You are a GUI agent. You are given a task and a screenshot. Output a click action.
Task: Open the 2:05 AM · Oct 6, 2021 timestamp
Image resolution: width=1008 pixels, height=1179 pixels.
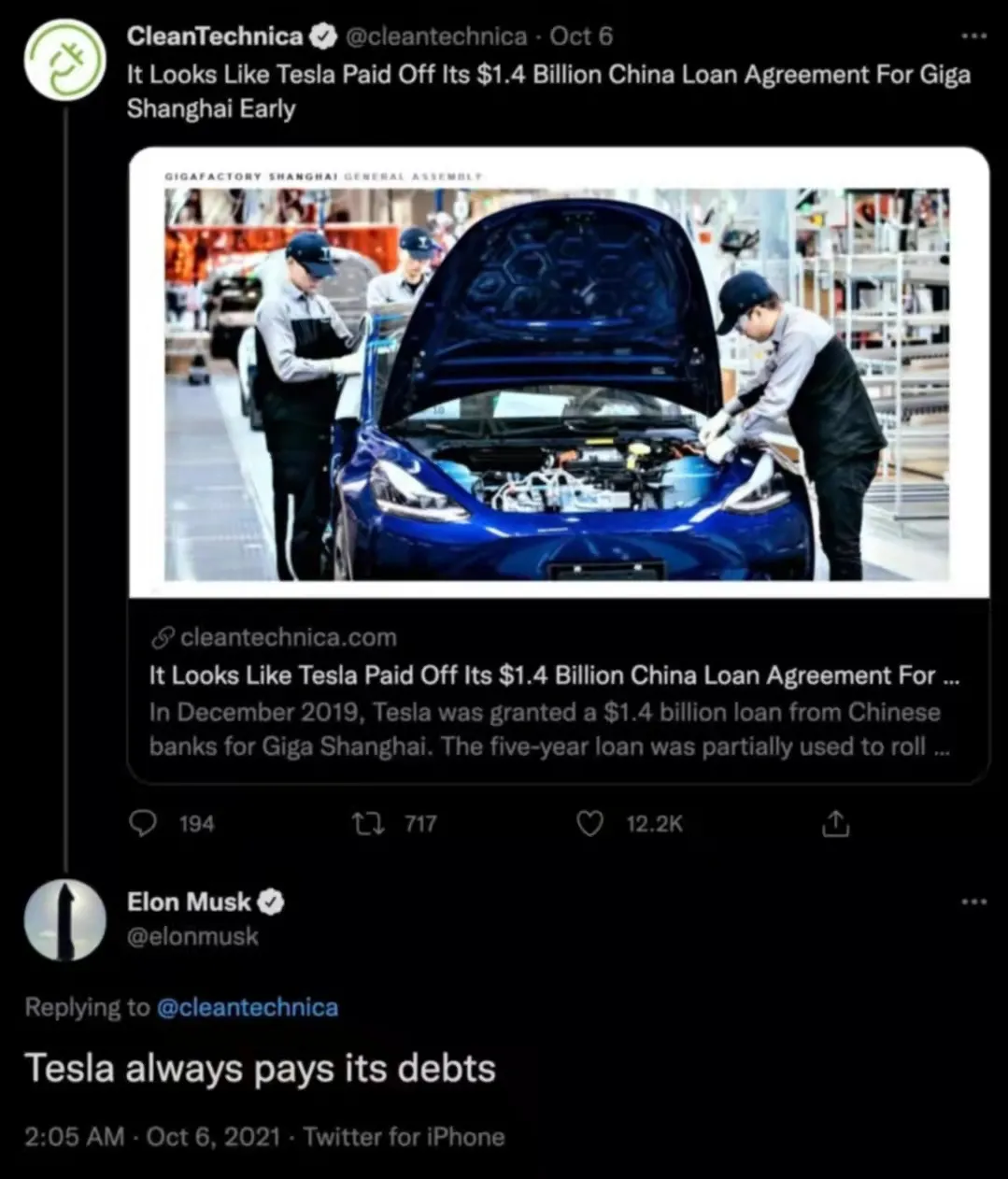point(152,1137)
